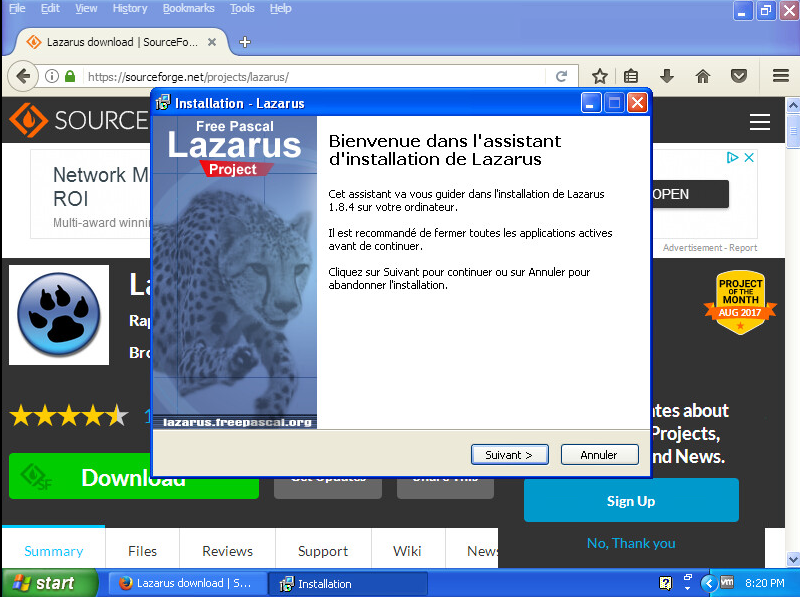Switch to the Wiki tab

[407, 551]
